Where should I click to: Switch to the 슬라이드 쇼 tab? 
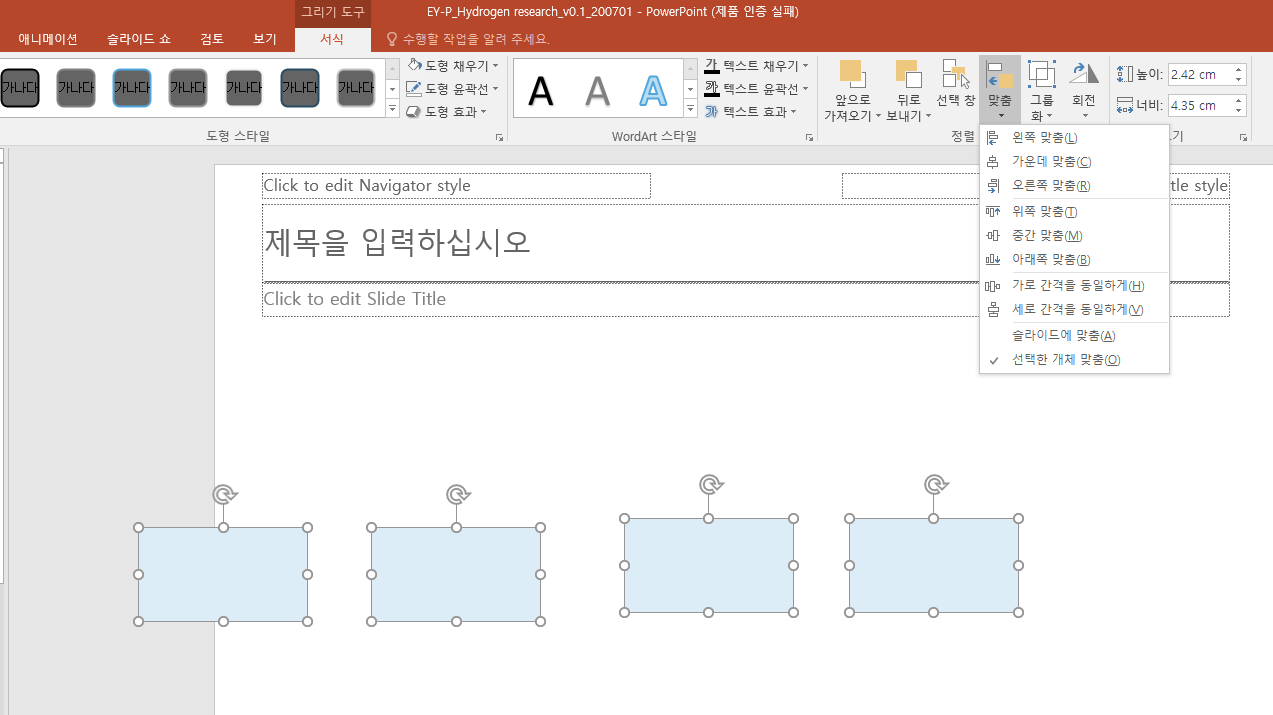[x=139, y=39]
